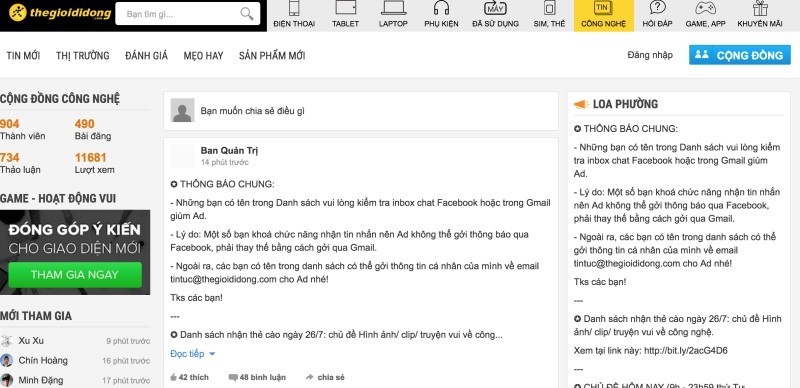Open the Phụ kiện headphones icon
The height and width of the screenshot is (388, 800).
[441, 8]
